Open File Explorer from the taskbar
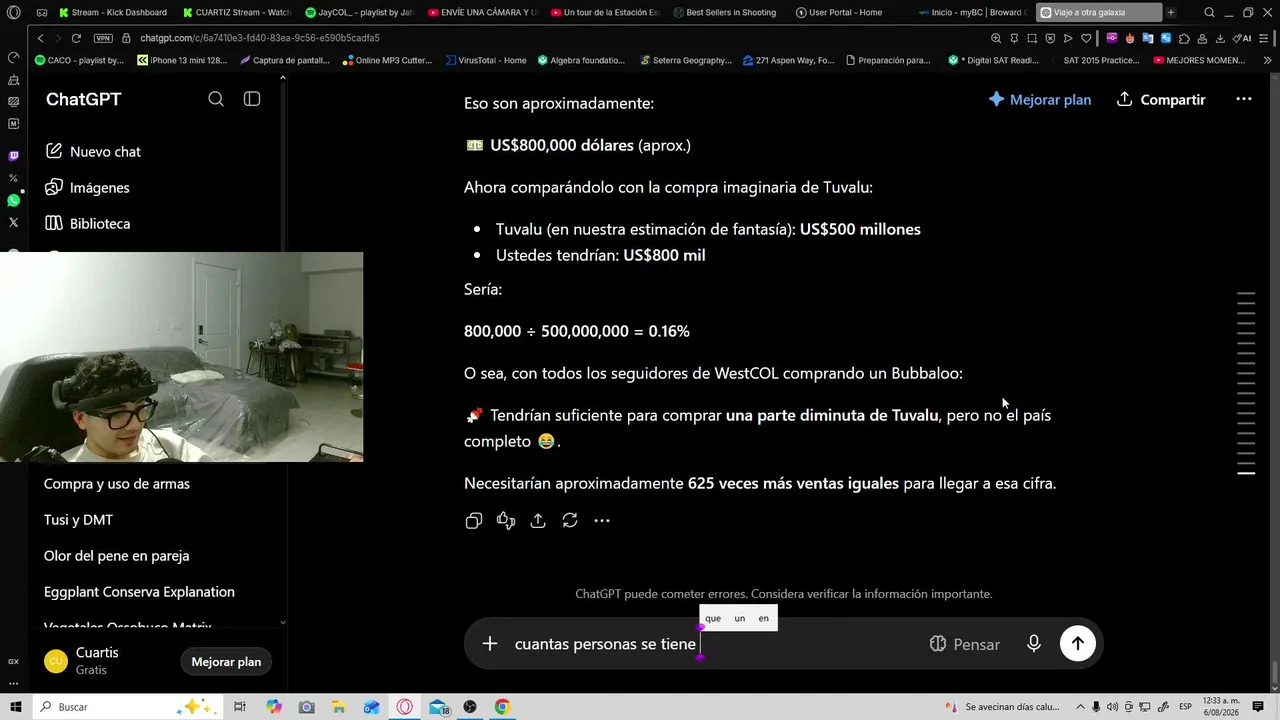 (x=339, y=707)
